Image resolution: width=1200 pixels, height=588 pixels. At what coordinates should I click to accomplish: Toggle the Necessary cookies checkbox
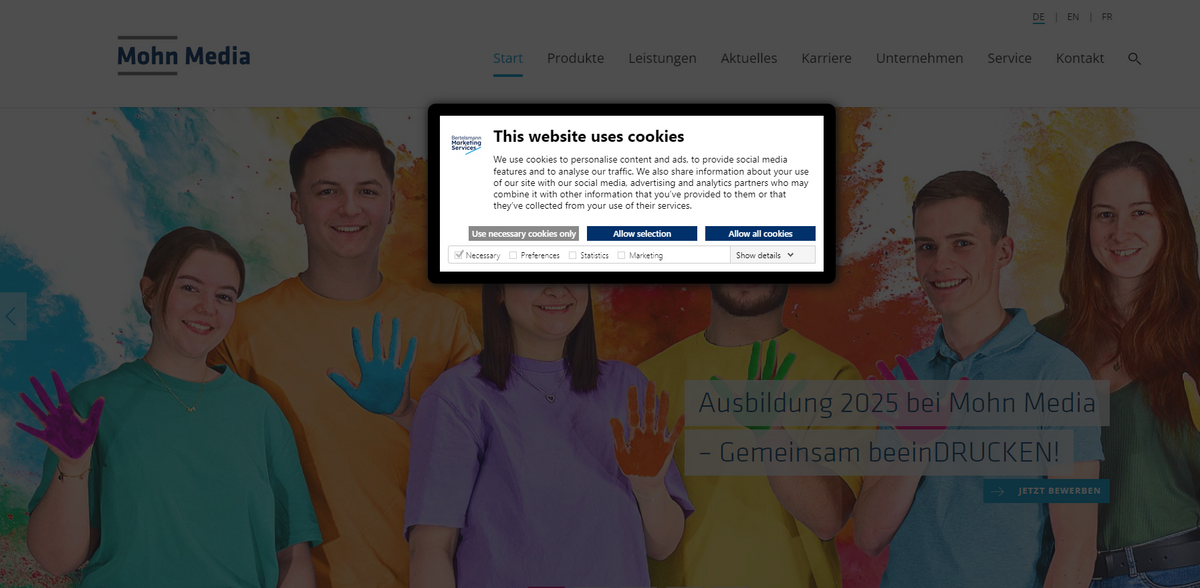click(459, 255)
